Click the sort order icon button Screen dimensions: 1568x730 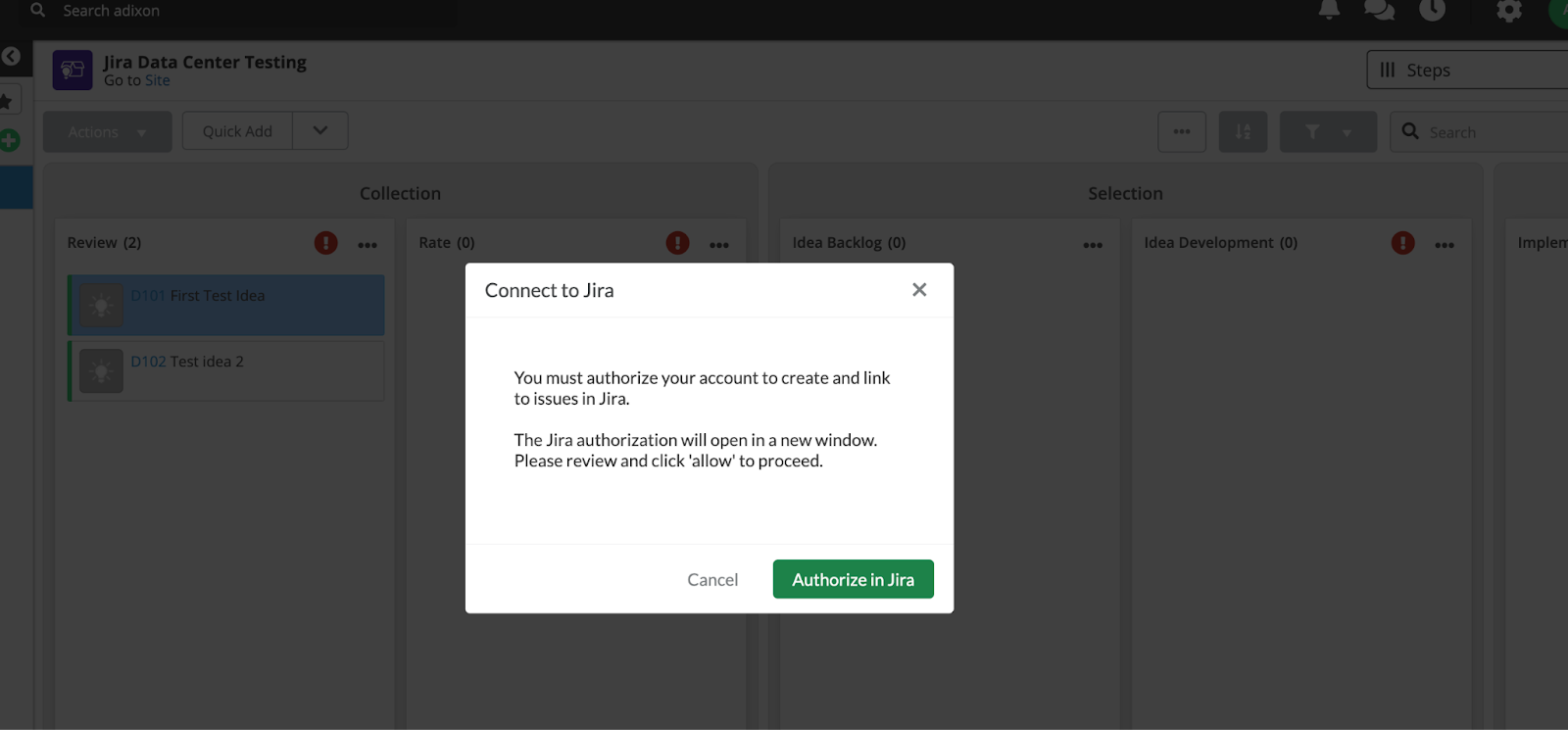pos(1243,131)
